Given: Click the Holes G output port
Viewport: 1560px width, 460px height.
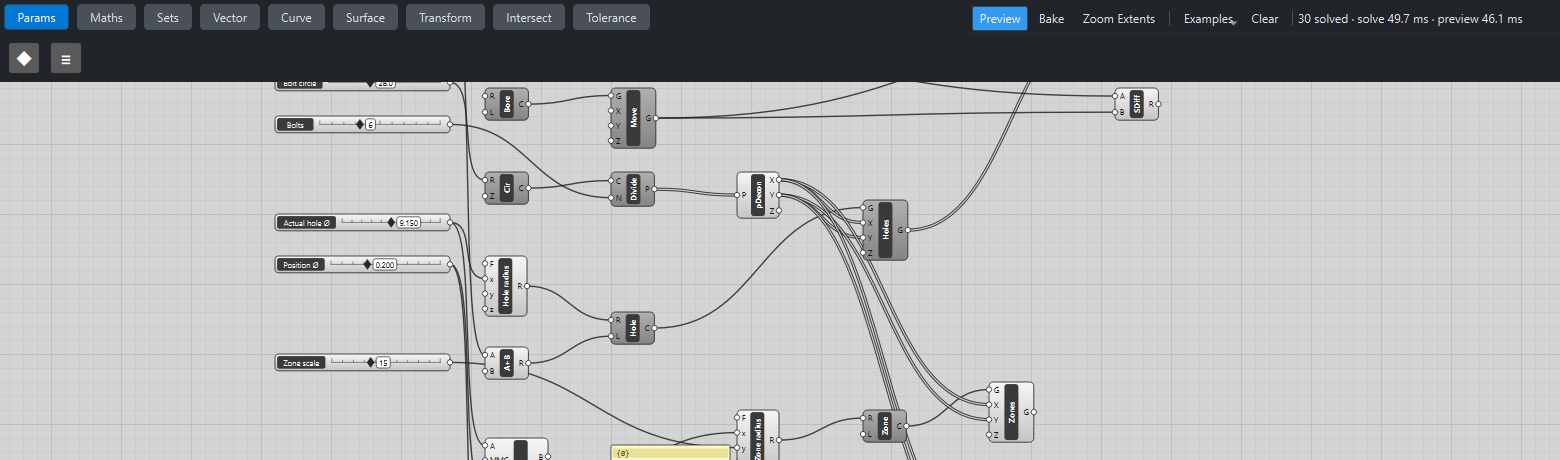Looking at the screenshot, I should click(x=907, y=230).
